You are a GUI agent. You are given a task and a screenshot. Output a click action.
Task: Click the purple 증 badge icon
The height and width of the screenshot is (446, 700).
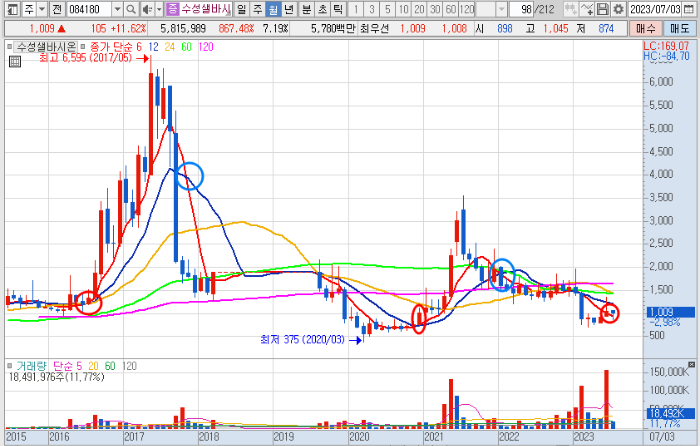[172, 8]
